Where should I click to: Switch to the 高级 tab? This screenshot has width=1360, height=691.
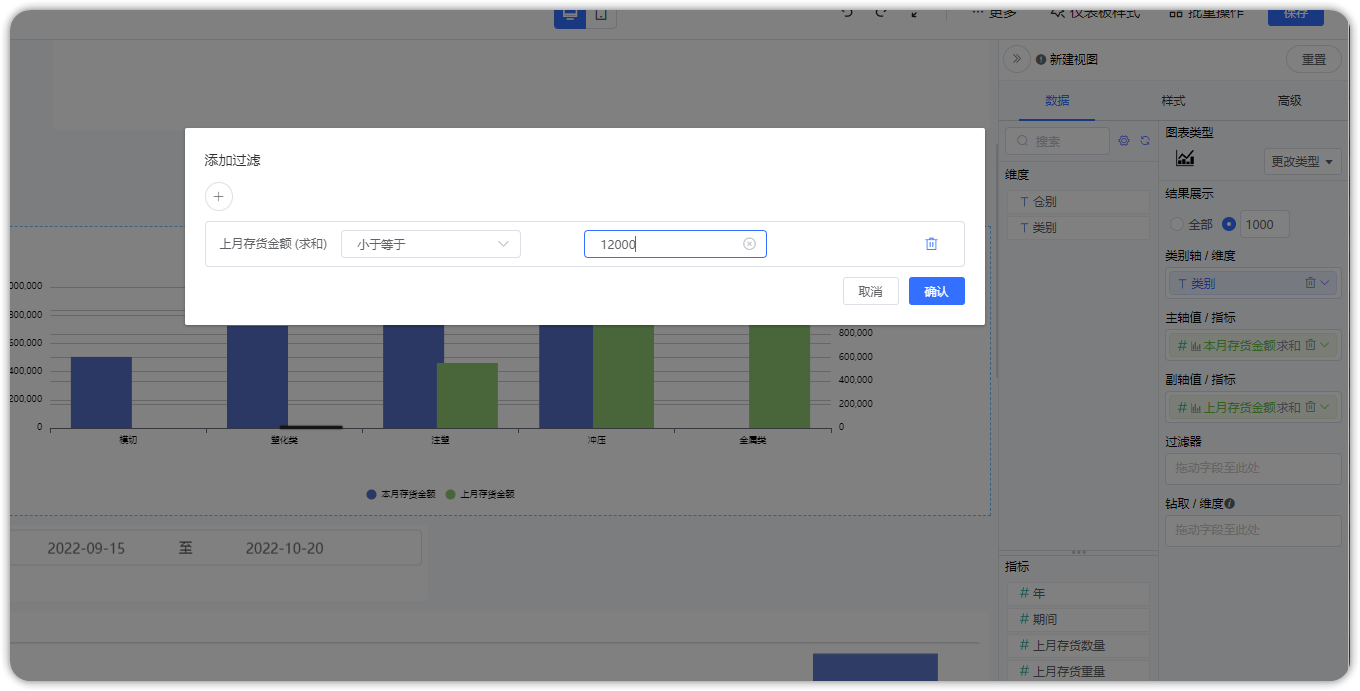click(x=1289, y=101)
